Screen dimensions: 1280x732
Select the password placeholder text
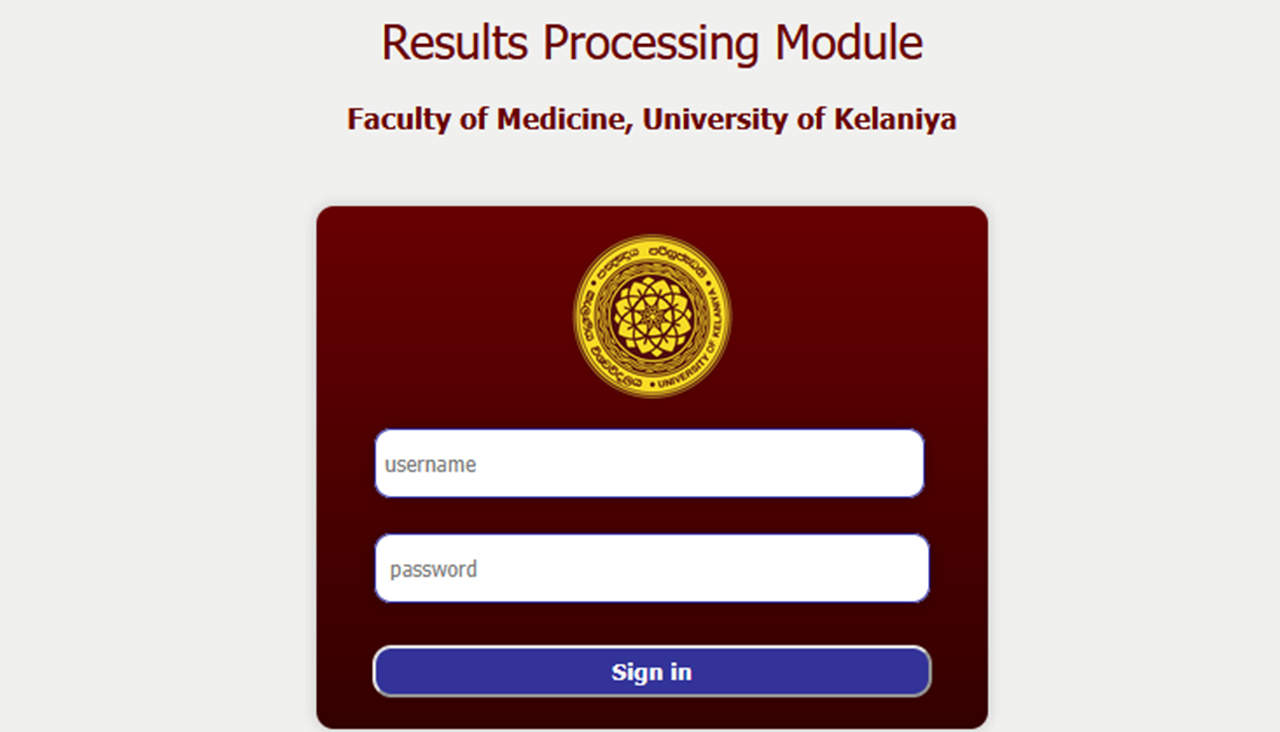pos(432,568)
